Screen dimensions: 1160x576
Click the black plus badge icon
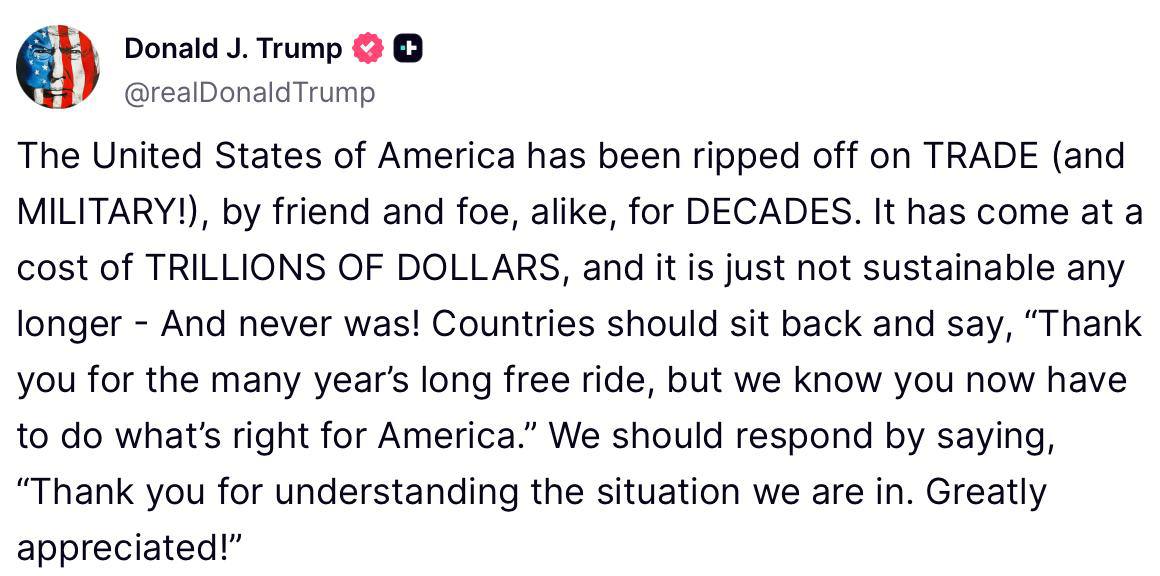408,47
